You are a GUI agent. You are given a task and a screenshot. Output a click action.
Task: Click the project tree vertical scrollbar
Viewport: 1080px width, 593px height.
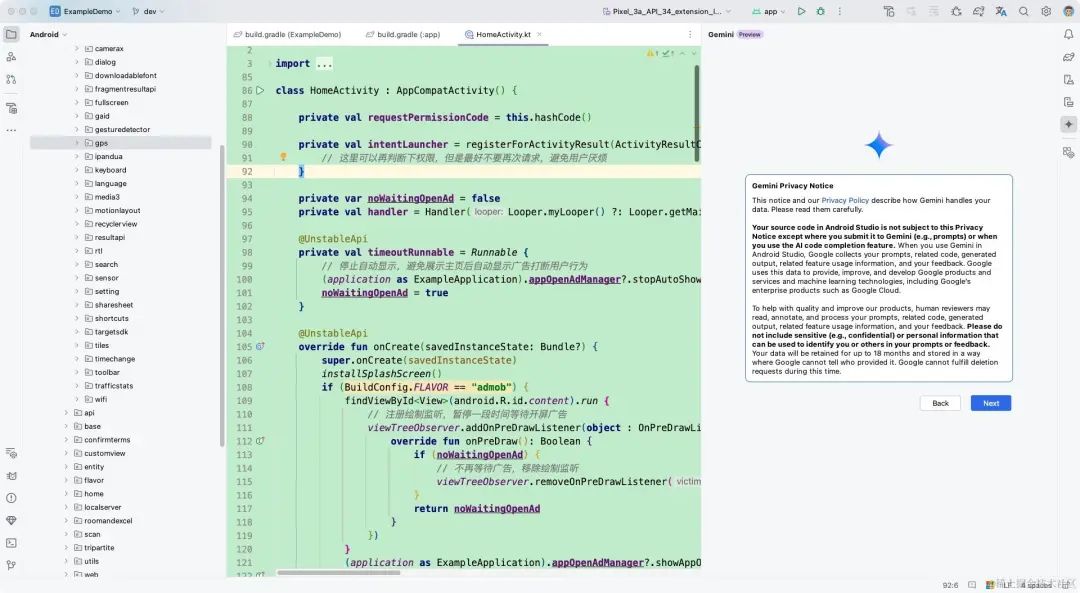click(222, 296)
